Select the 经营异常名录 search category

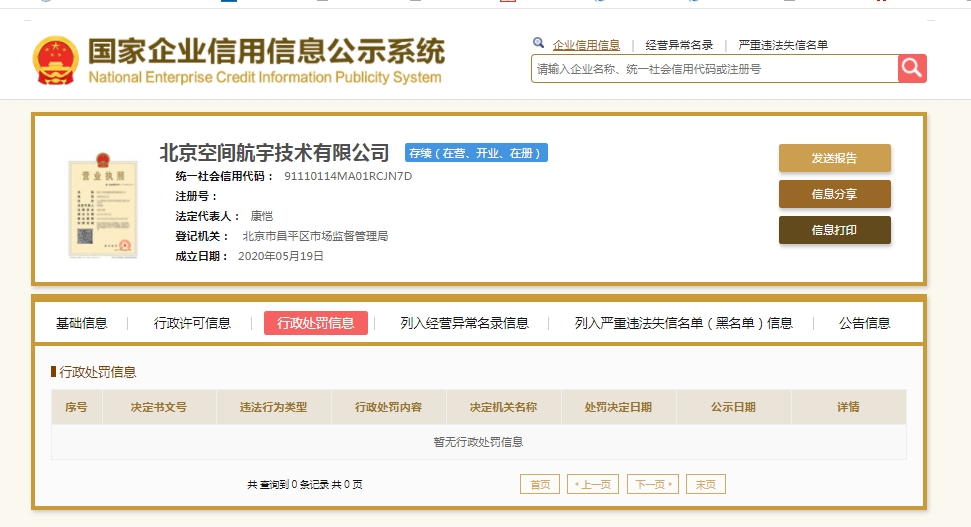pyautogui.click(x=679, y=45)
